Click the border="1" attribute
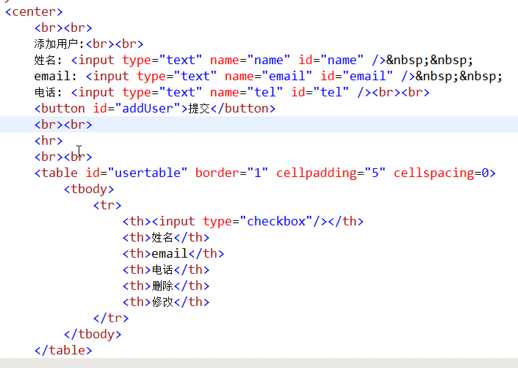Screen dimensions: 518x368 pyautogui.click(x=232, y=173)
